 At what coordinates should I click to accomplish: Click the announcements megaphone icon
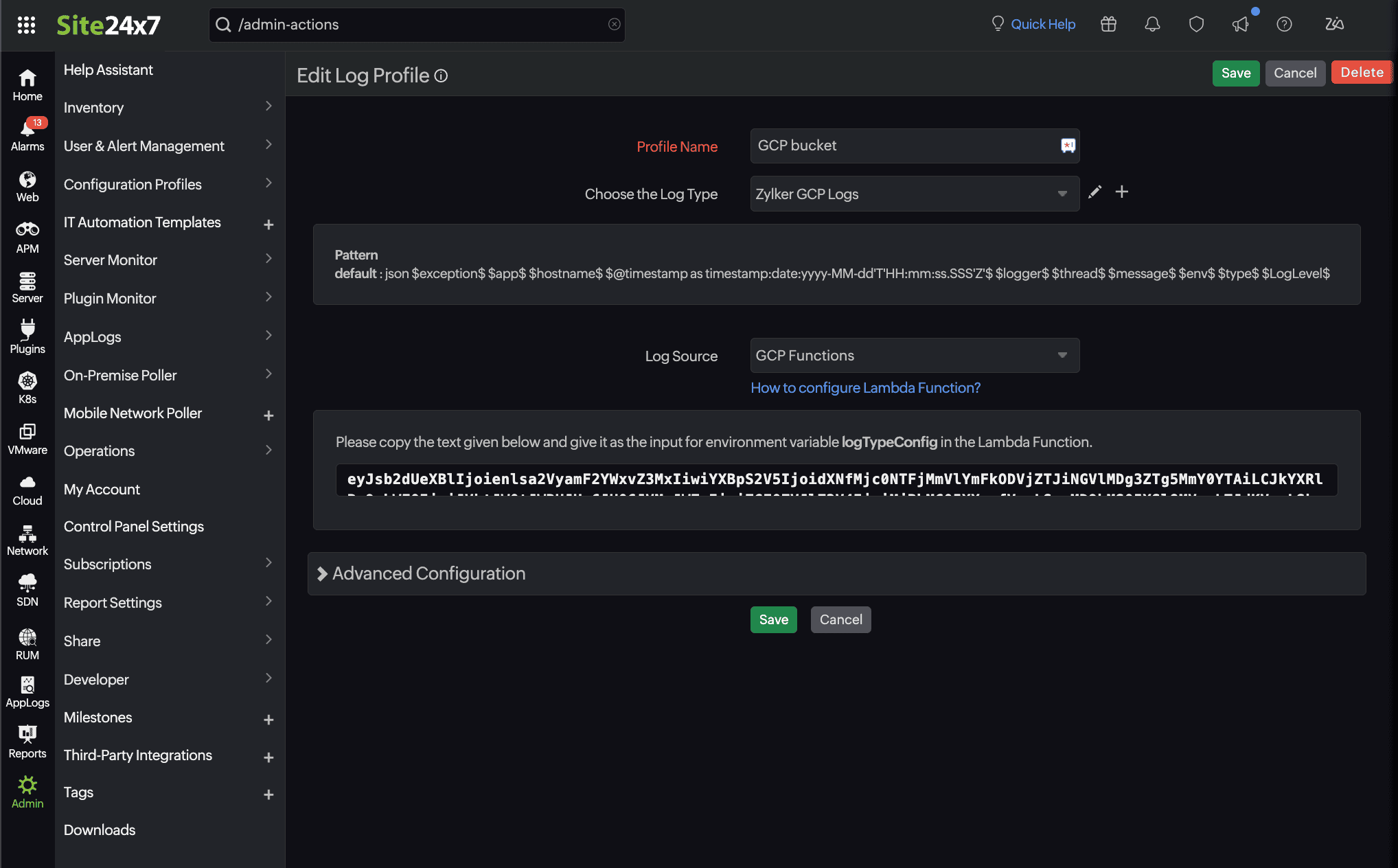click(1240, 25)
